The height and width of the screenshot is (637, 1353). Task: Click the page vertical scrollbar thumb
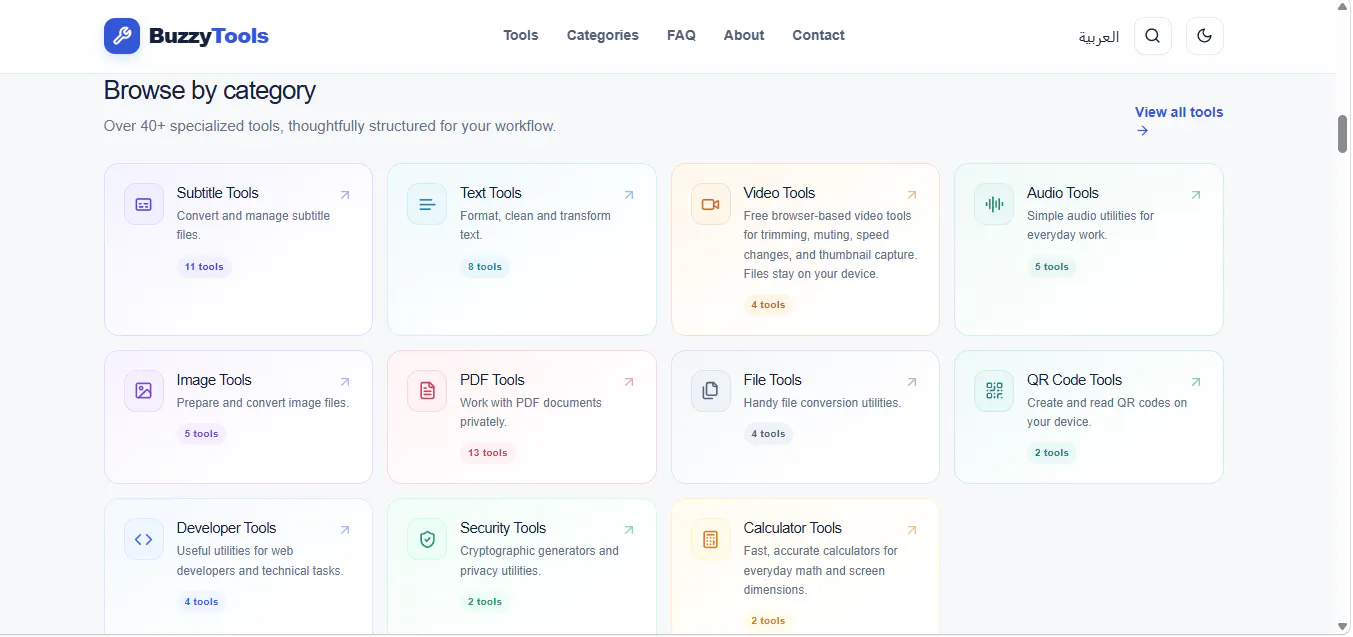1343,134
